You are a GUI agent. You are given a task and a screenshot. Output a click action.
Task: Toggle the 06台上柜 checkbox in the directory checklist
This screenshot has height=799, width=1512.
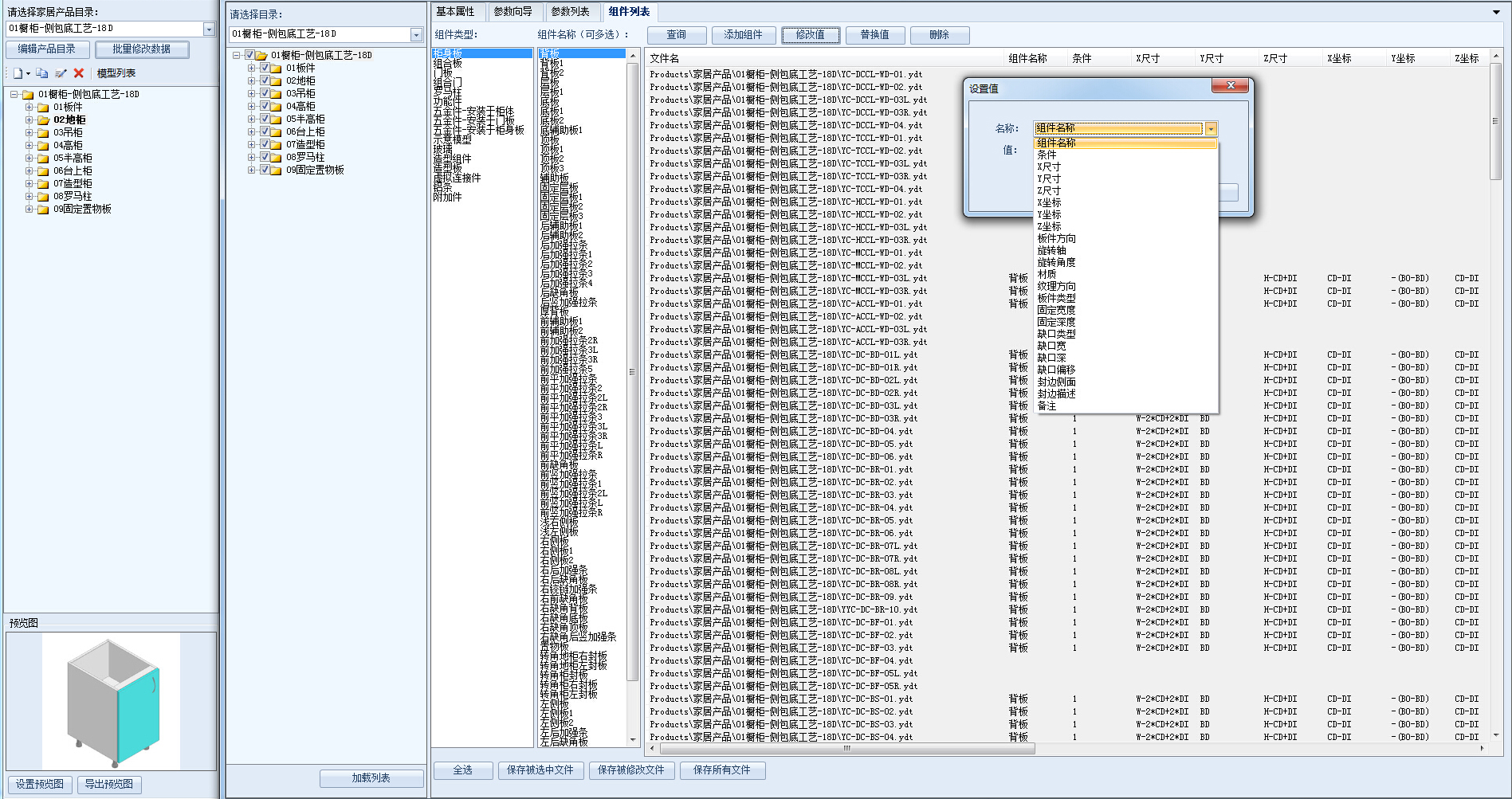coord(265,132)
